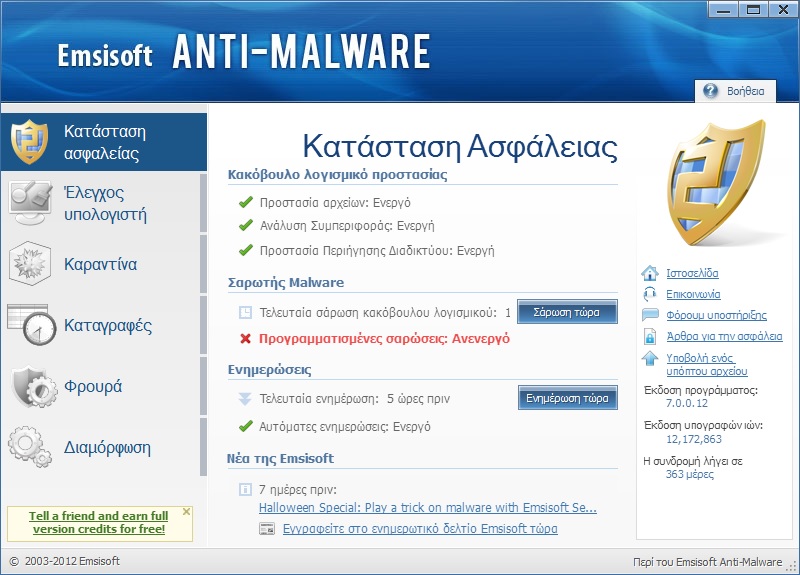Click the checkmark next to Αυτόματες ενημερώσεις
800x575 pixels.
pyautogui.click(x=246, y=426)
